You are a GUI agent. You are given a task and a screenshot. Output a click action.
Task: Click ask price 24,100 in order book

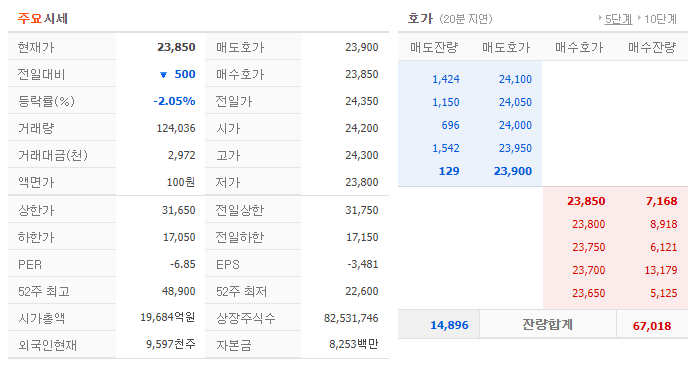[x=515, y=79]
